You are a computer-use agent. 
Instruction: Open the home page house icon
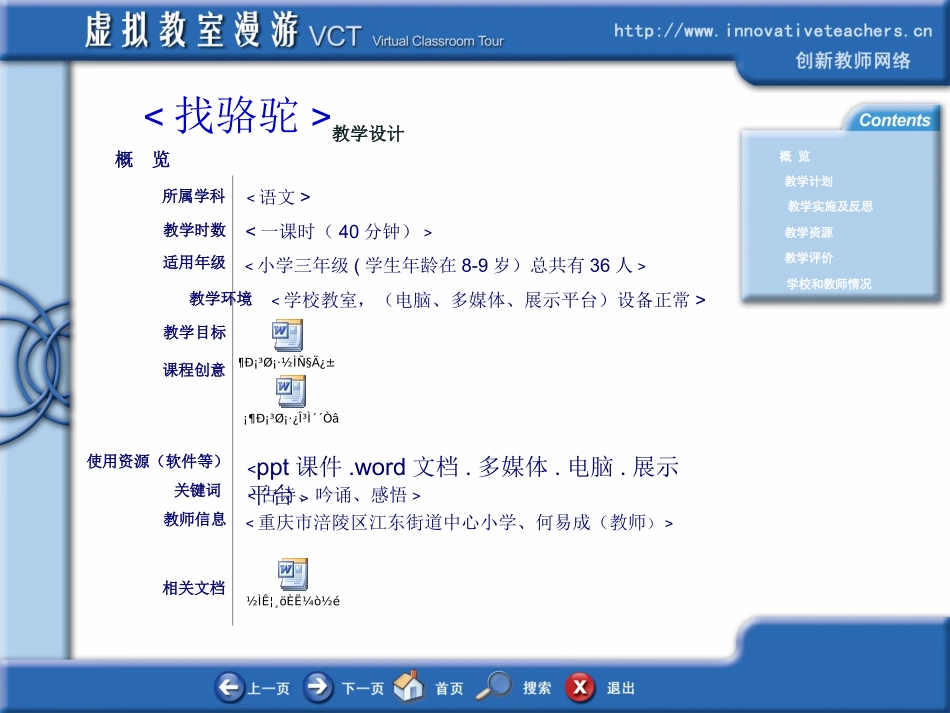(408, 686)
